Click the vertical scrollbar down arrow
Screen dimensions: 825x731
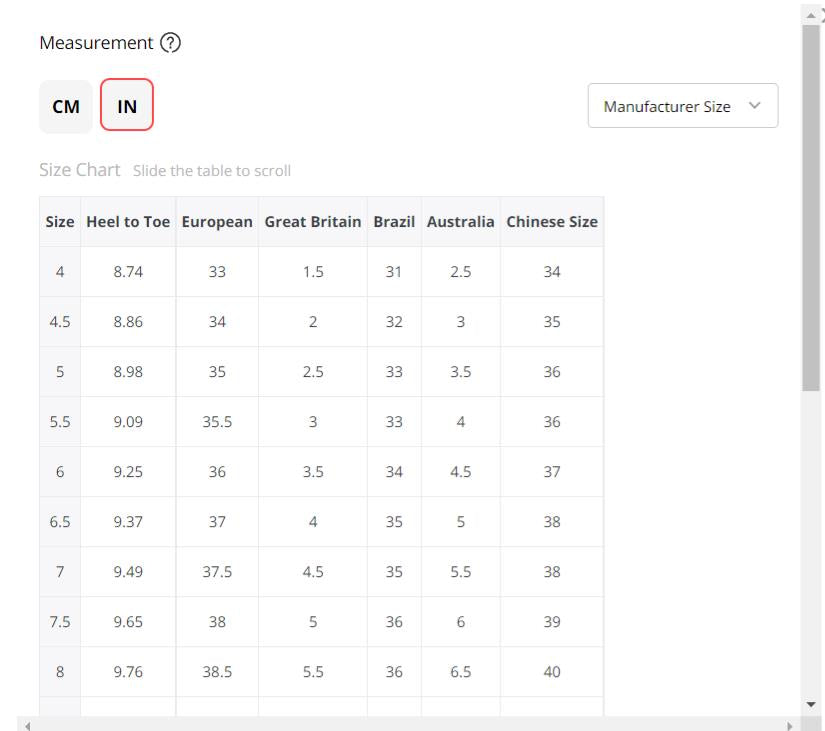coord(811,705)
